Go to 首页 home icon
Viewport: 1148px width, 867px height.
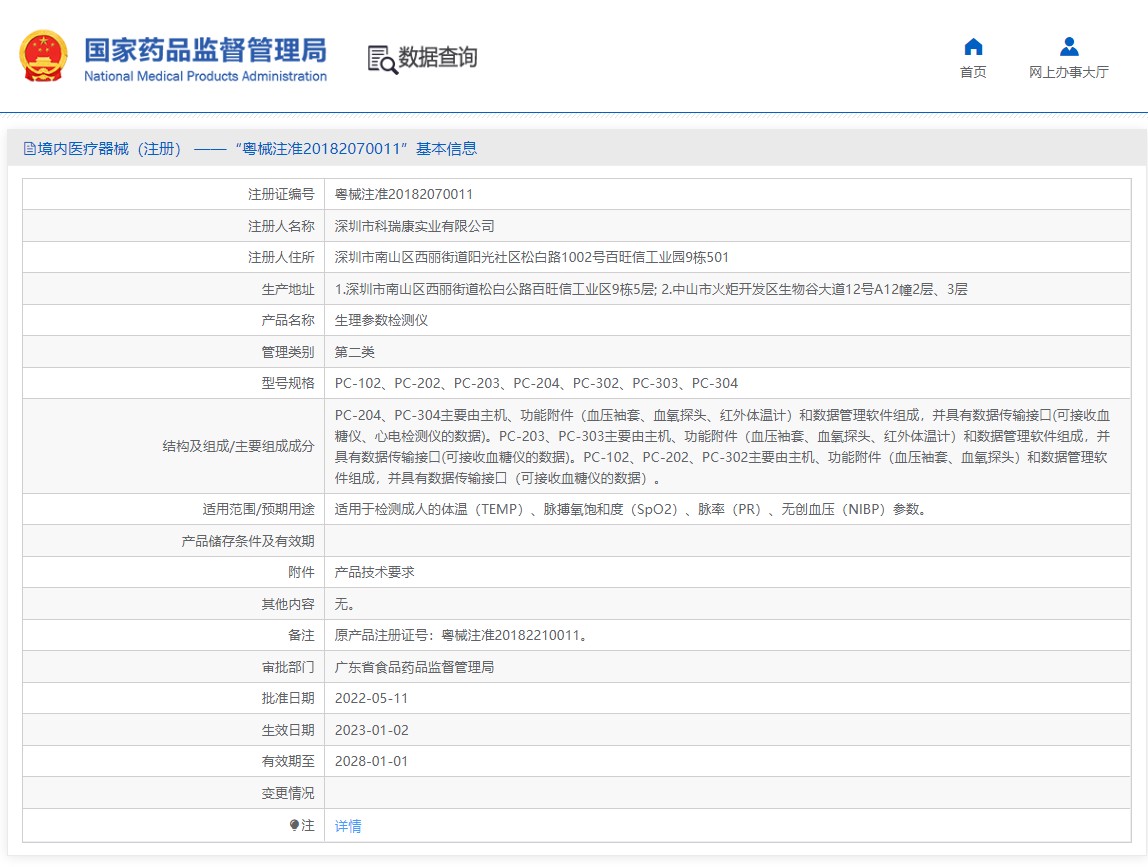pyautogui.click(x=973, y=47)
